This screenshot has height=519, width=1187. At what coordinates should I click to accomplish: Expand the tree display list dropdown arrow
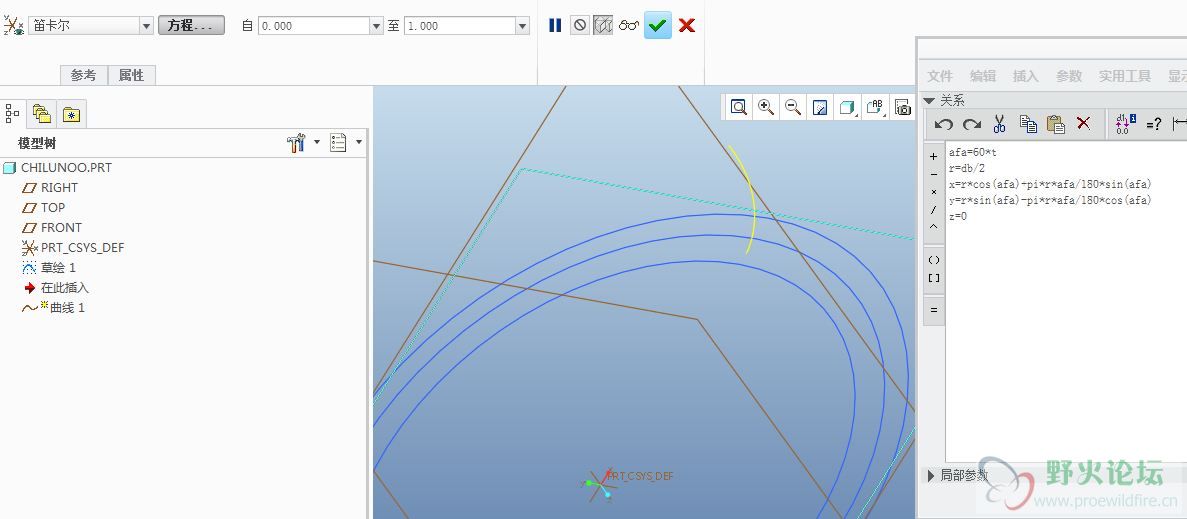coord(359,142)
